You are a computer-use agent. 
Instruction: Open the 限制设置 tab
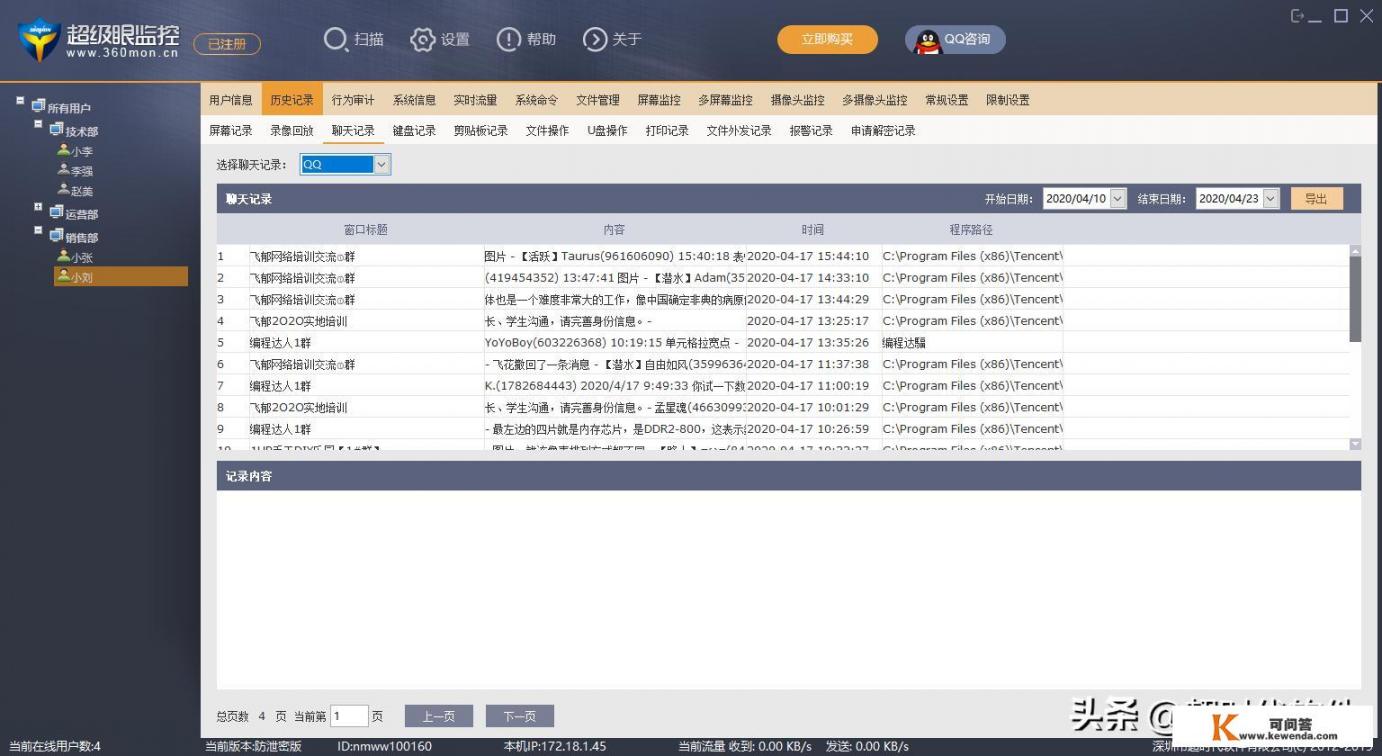click(x=1008, y=100)
